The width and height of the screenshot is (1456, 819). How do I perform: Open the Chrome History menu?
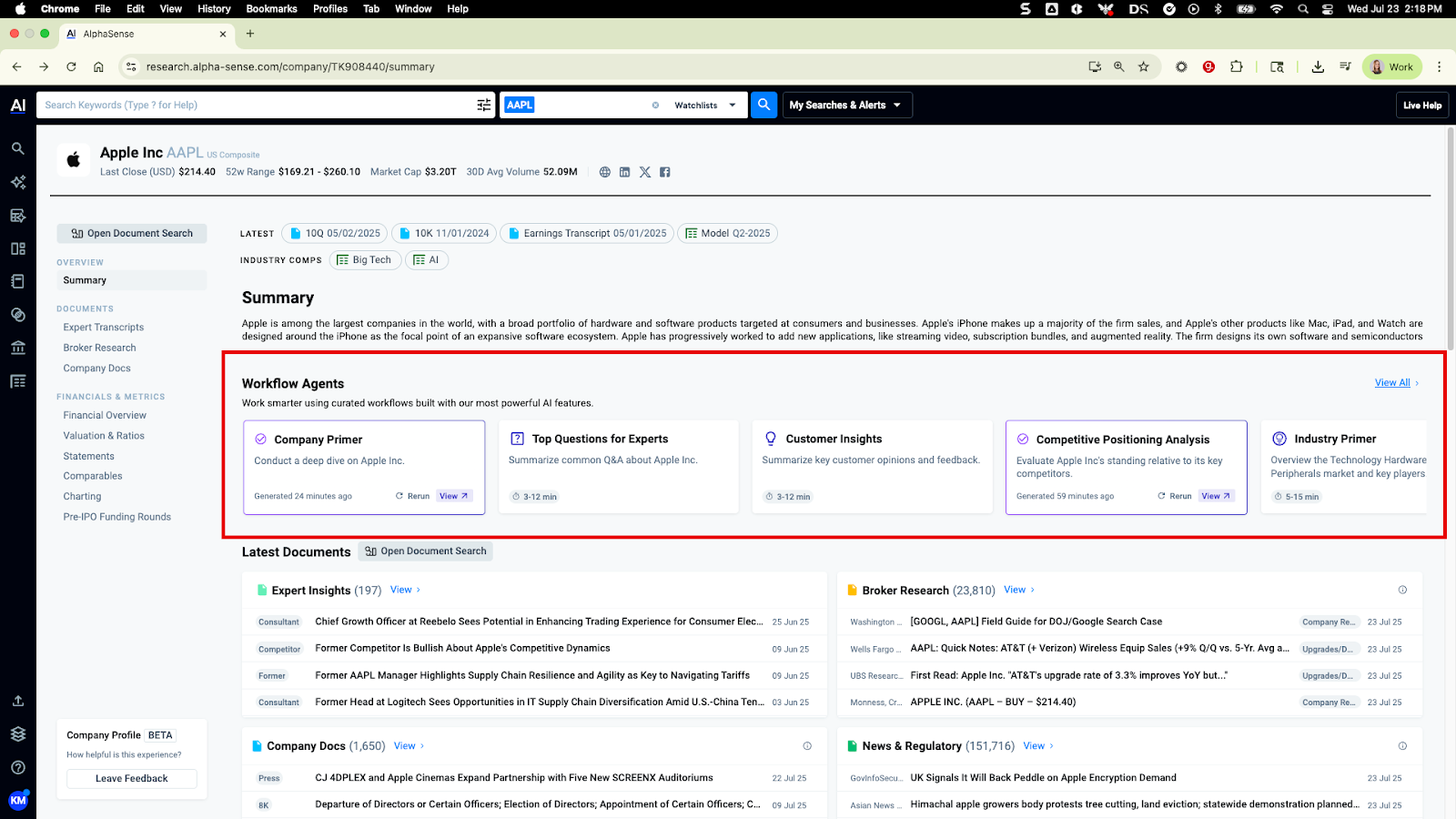pyautogui.click(x=214, y=9)
